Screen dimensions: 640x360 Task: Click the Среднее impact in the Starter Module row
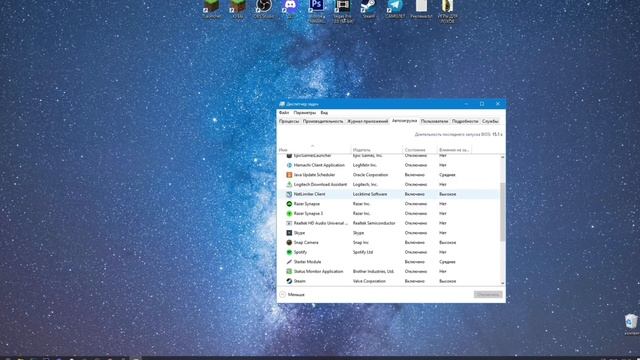click(x=447, y=262)
